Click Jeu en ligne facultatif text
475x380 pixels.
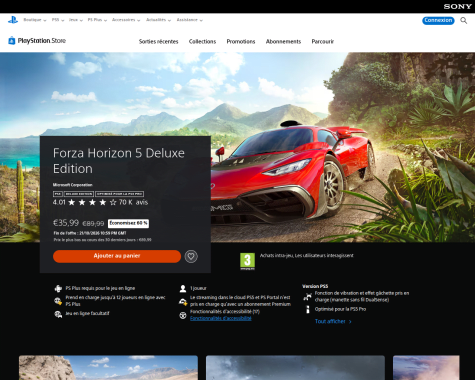click(x=87, y=313)
